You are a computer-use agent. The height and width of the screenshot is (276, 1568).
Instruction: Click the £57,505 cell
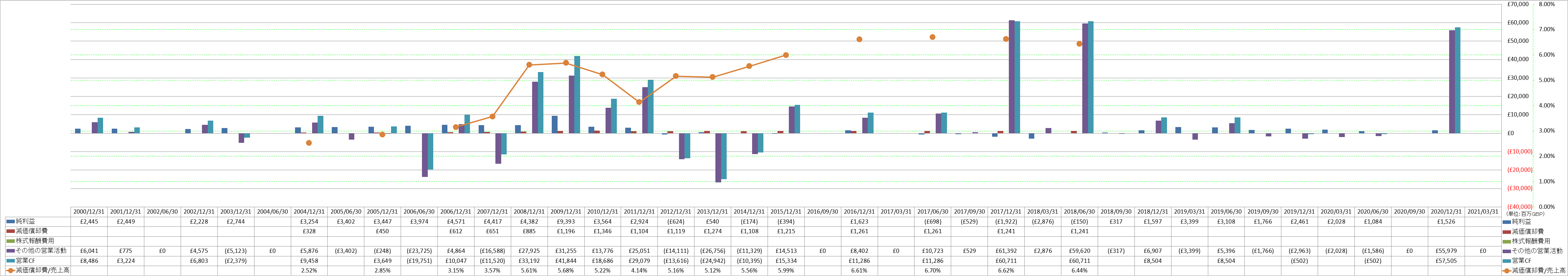[1446, 261]
